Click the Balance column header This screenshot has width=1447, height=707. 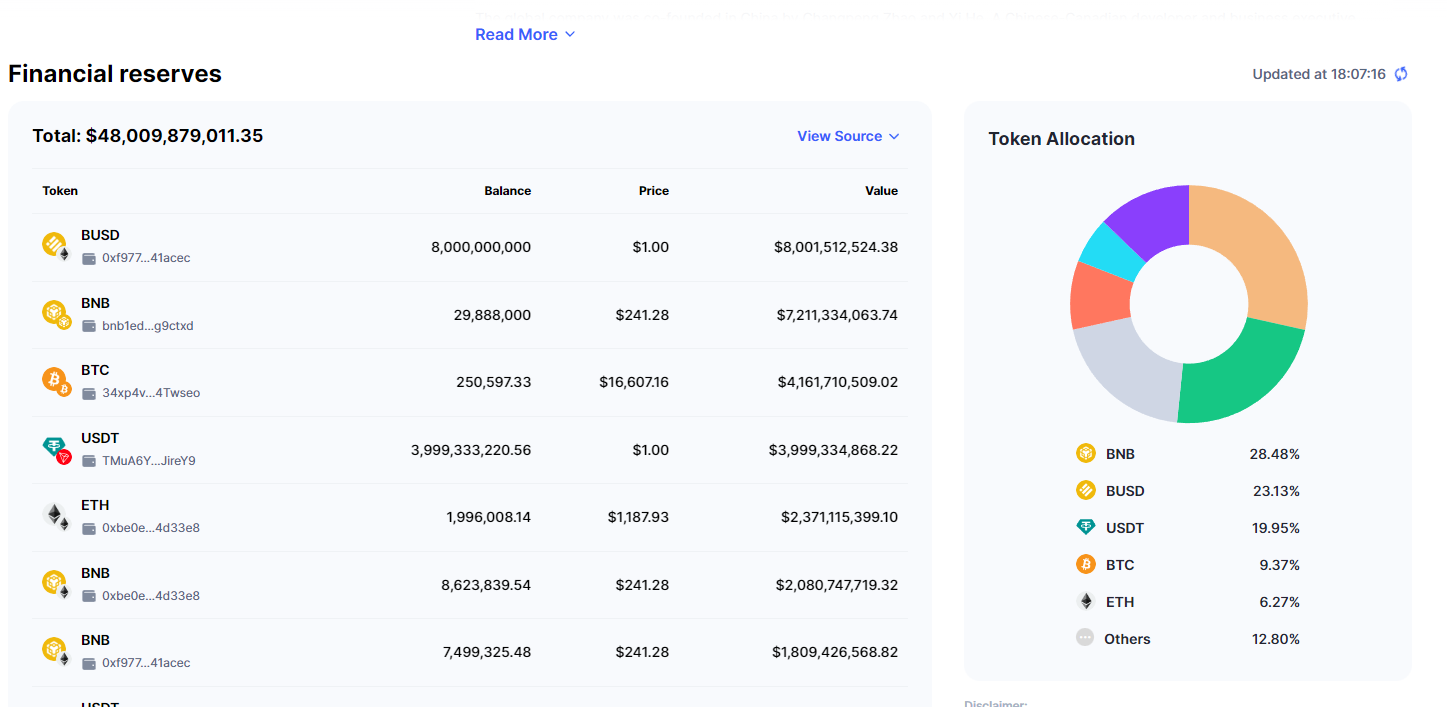[508, 191]
